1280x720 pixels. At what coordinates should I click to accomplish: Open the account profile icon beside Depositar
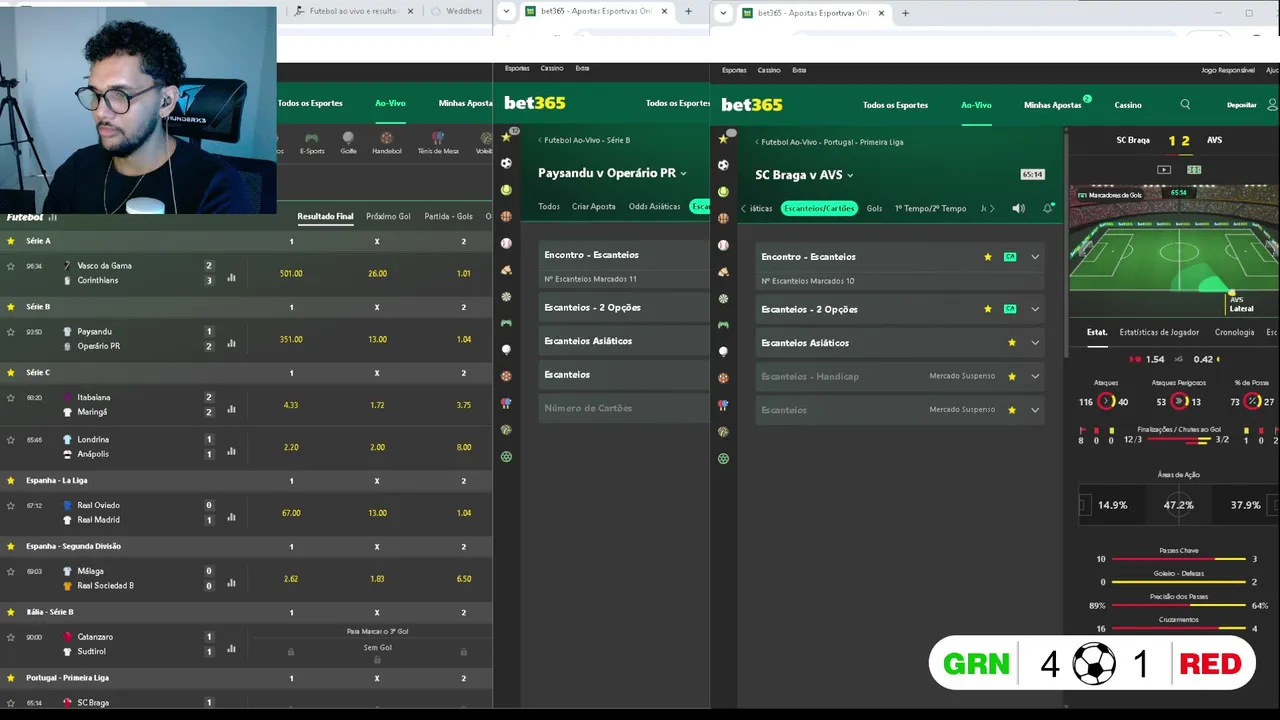(x=1272, y=104)
